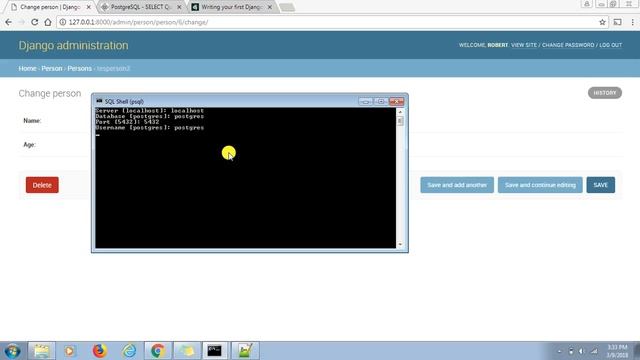640x360 pixels.
Task: Open Internet Explorer from taskbar
Action: coord(129,351)
